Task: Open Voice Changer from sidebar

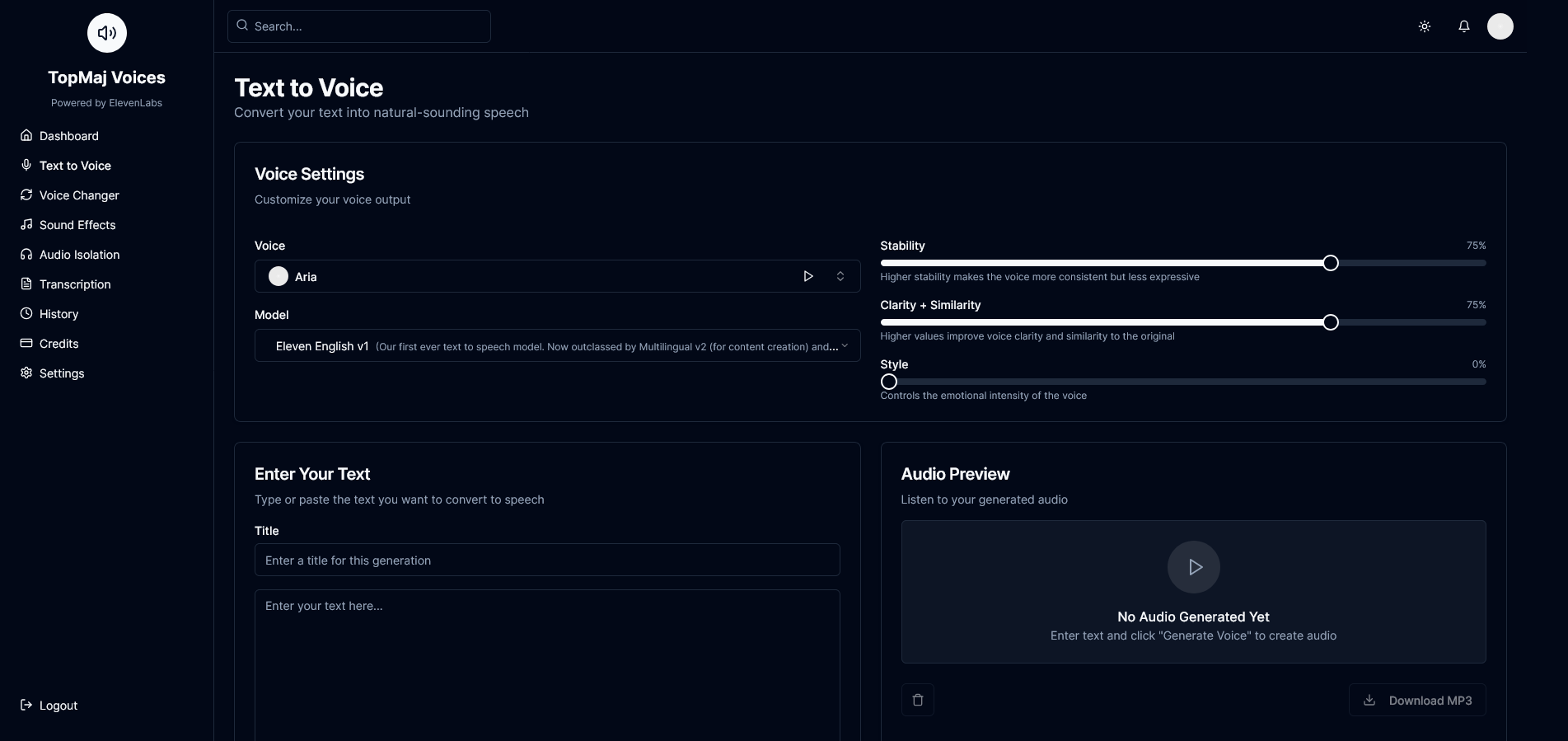Action: (x=79, y=195)
